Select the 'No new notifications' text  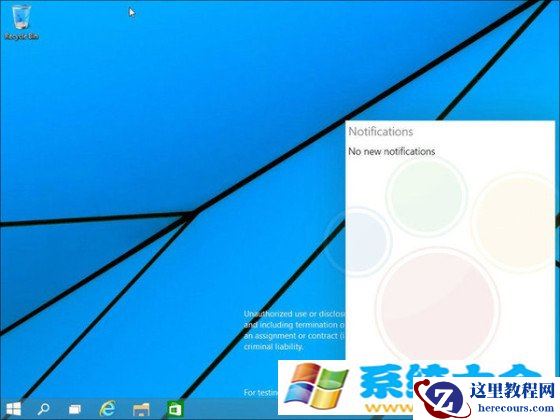pyautogui.click(x=391, y=151)
